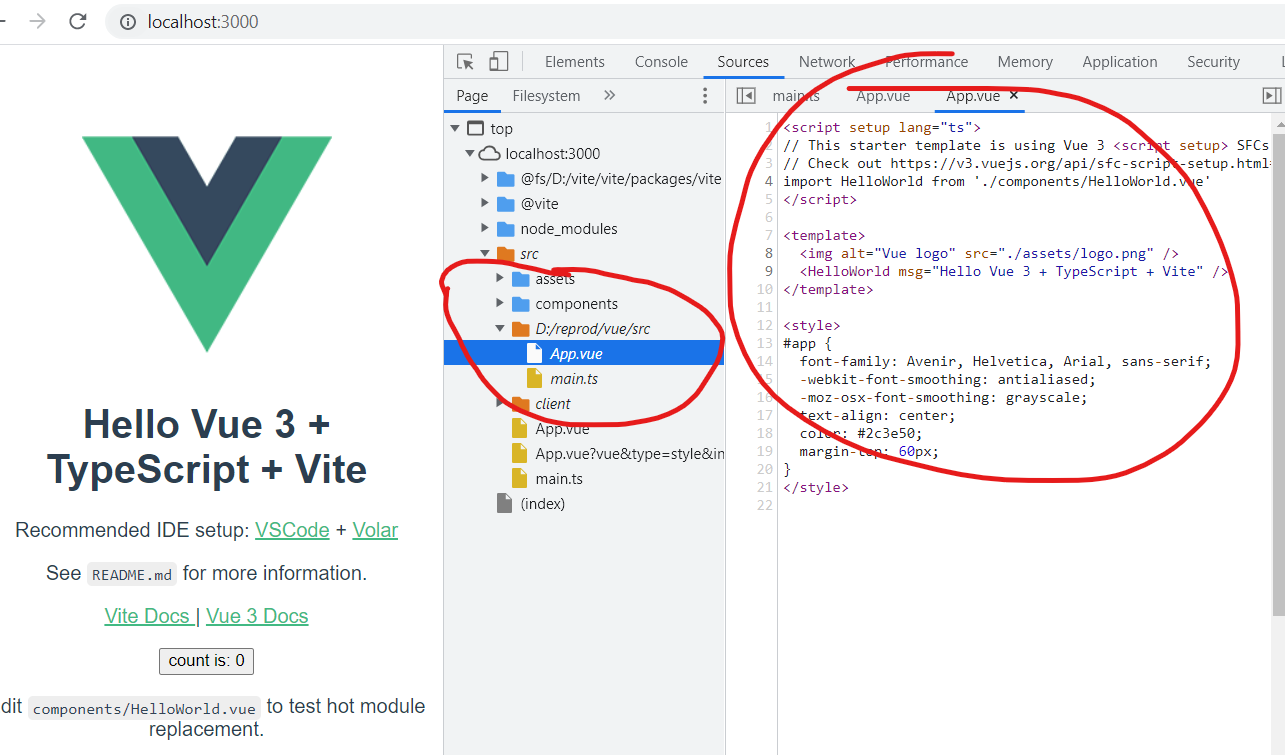Image resolution: width=1285 pixels, height=755 pixels.
Task: Open the Memory tab
Action: [x=1025, y=62]
